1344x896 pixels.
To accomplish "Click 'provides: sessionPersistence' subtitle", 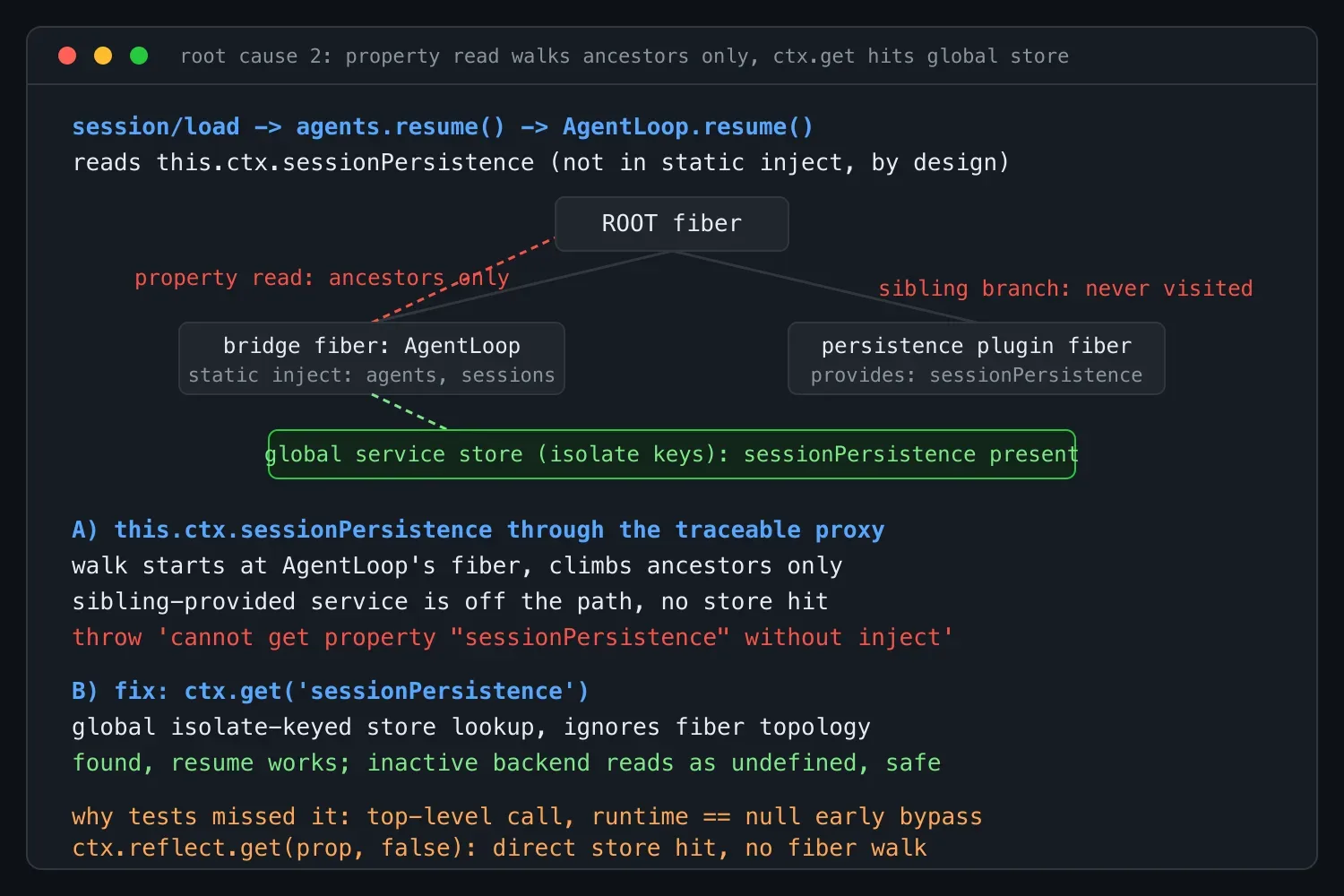I will tap(977, 375).
